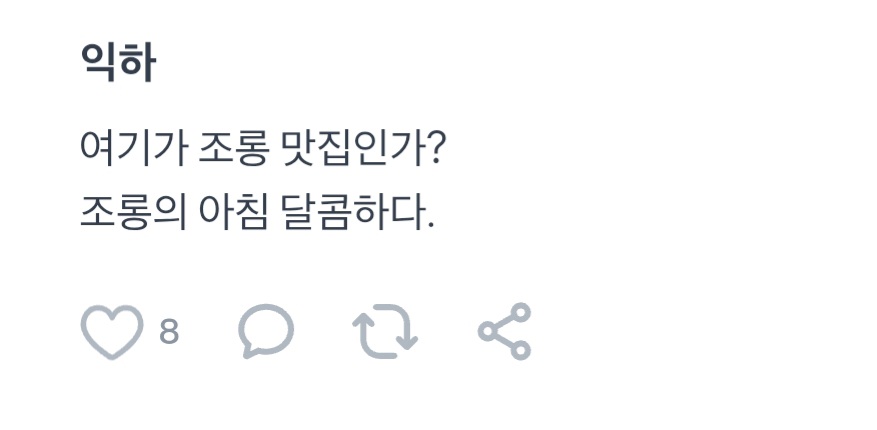Viewport: 877px width, 430px height.
Task: Open replies via the speech bubble icon
Action: (266, 332)
